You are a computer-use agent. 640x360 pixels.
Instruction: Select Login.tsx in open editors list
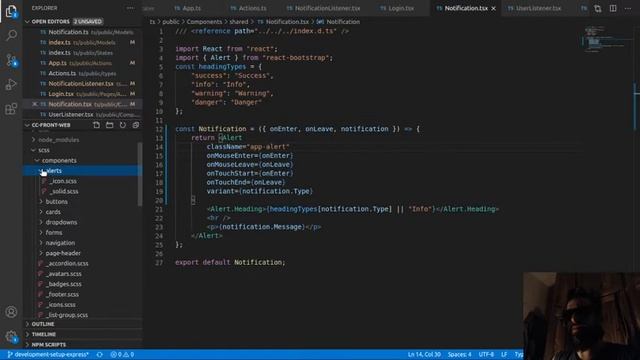tap(82, 94)
